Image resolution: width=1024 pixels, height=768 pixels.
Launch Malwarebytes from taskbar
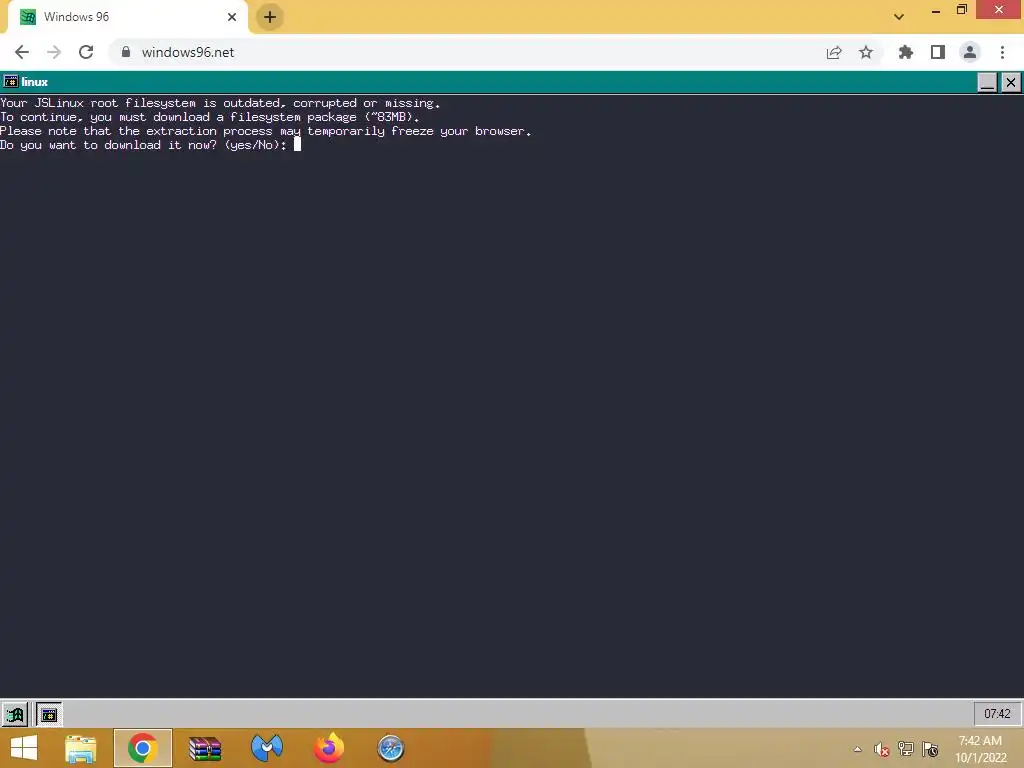point(266,748)
